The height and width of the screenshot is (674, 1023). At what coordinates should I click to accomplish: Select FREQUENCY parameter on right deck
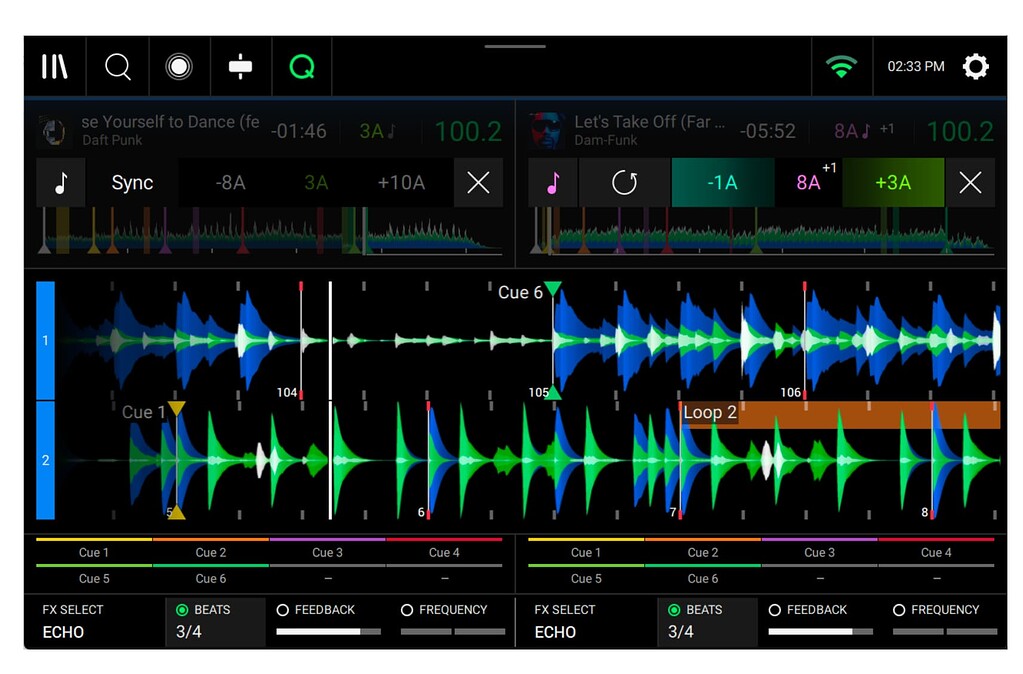tap(898, 609)
